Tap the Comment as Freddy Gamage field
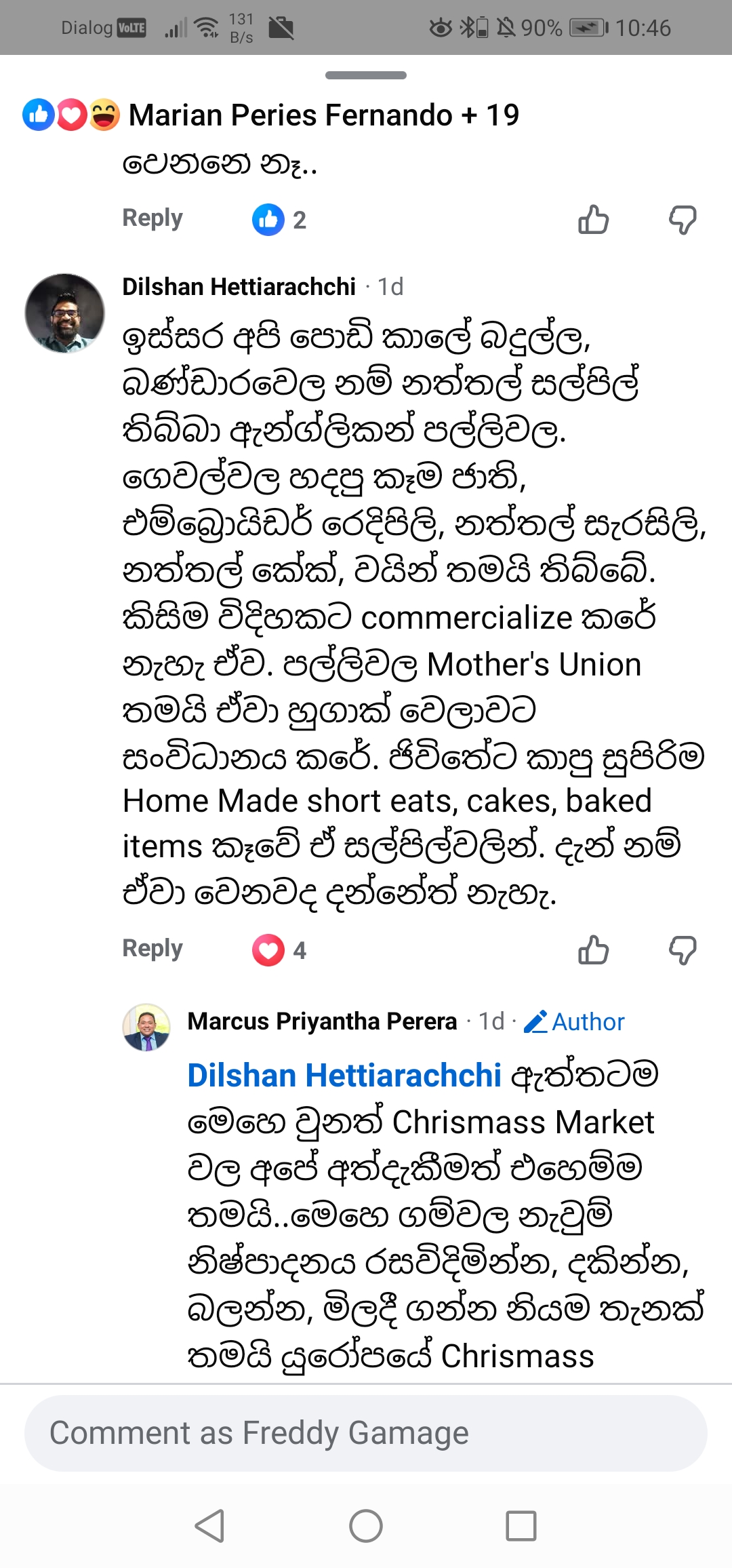This screenshot has width=732, height=1568. coord(366,1433)
